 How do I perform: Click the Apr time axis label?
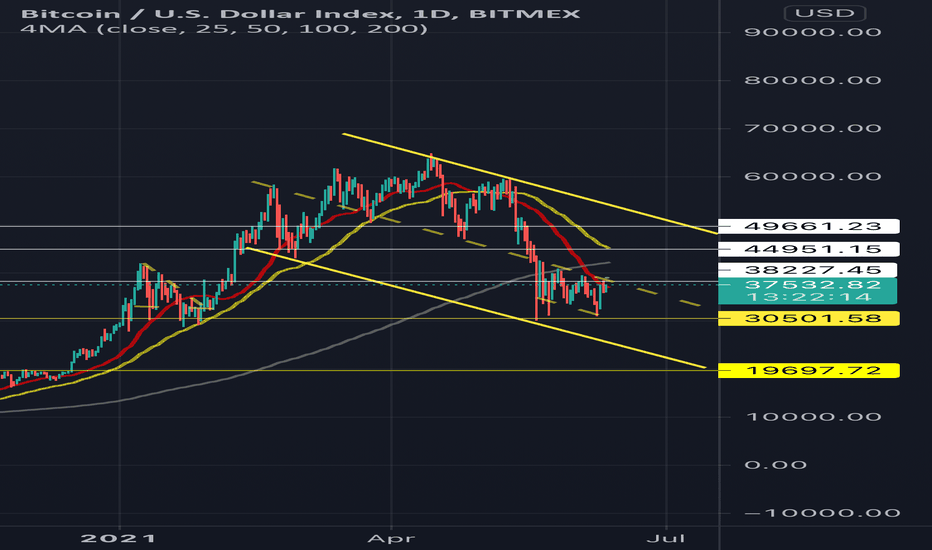(391, 539)
